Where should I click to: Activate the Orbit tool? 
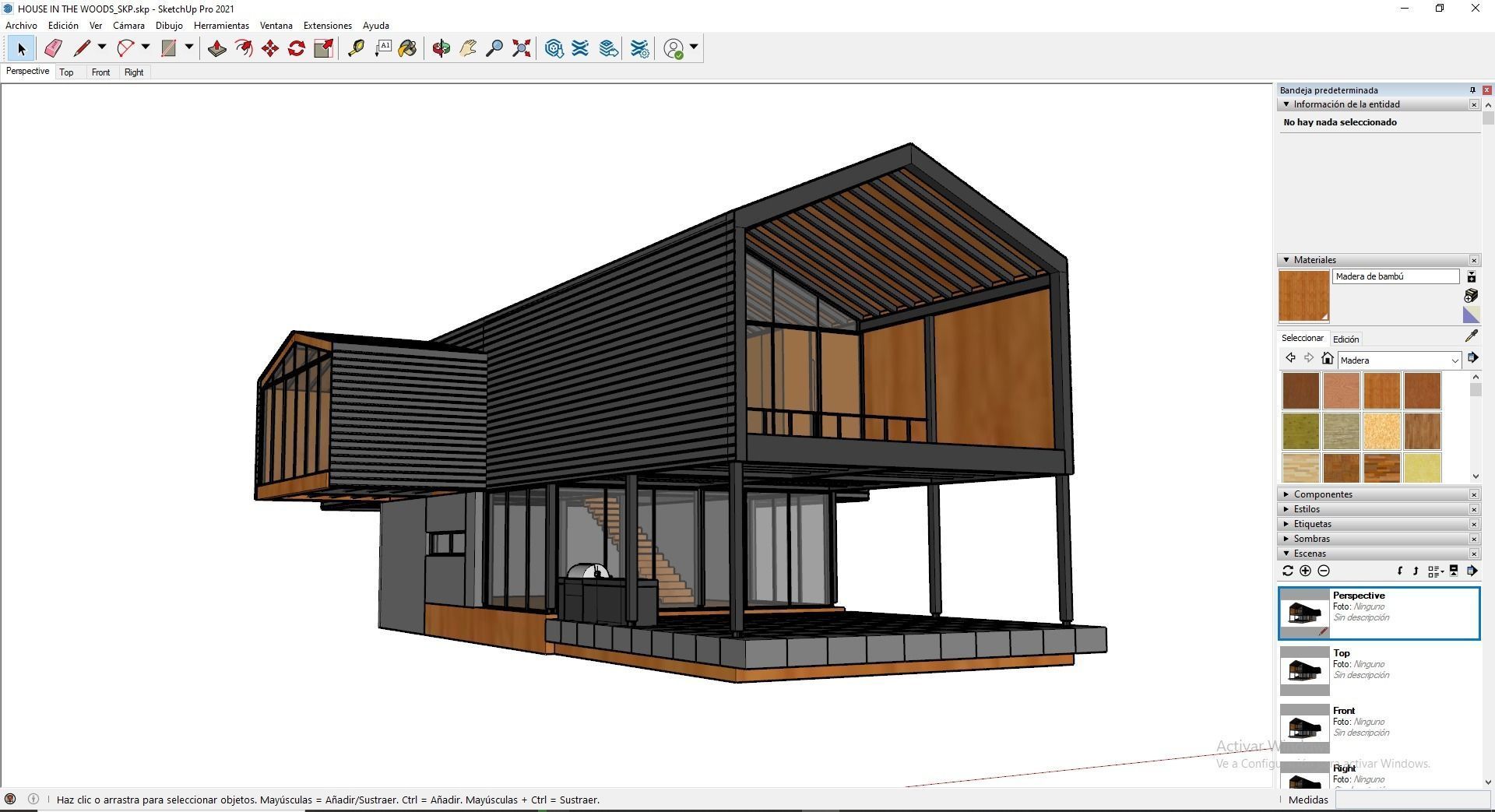click(x=441, y=48)
